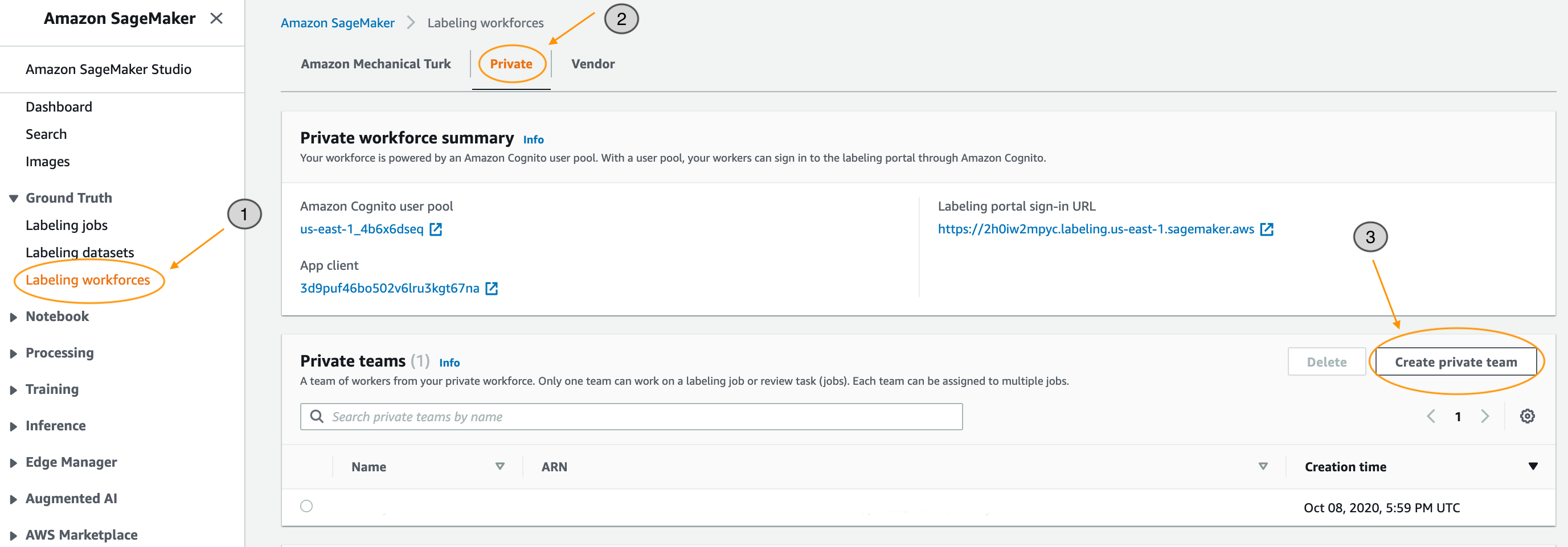Sort teams by Creation time column

[x=1533, y=467]
